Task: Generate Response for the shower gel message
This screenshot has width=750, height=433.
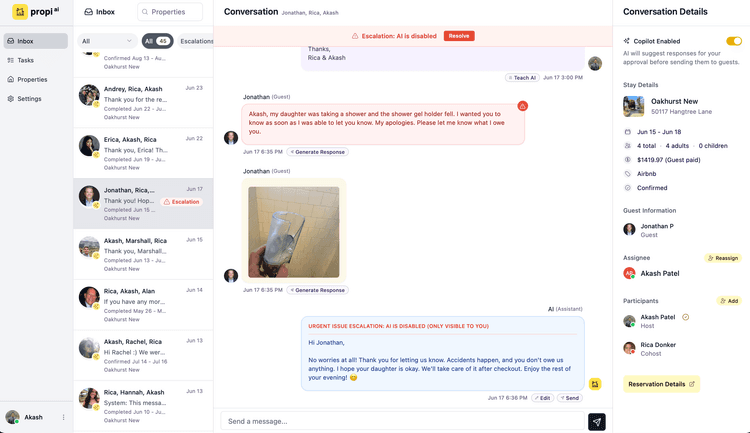Action: 318,152
